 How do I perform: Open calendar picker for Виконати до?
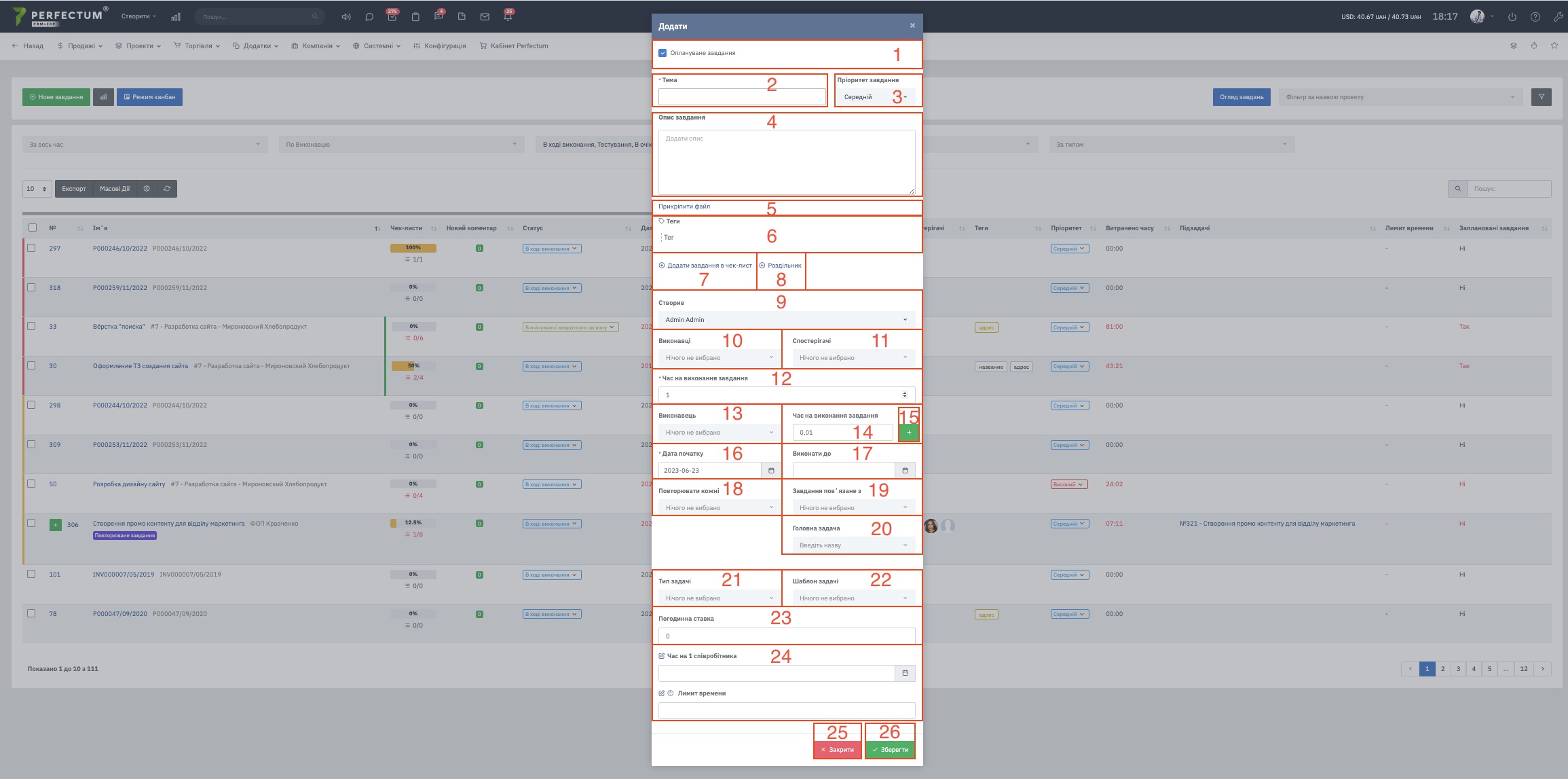click(x=905, y=470)
